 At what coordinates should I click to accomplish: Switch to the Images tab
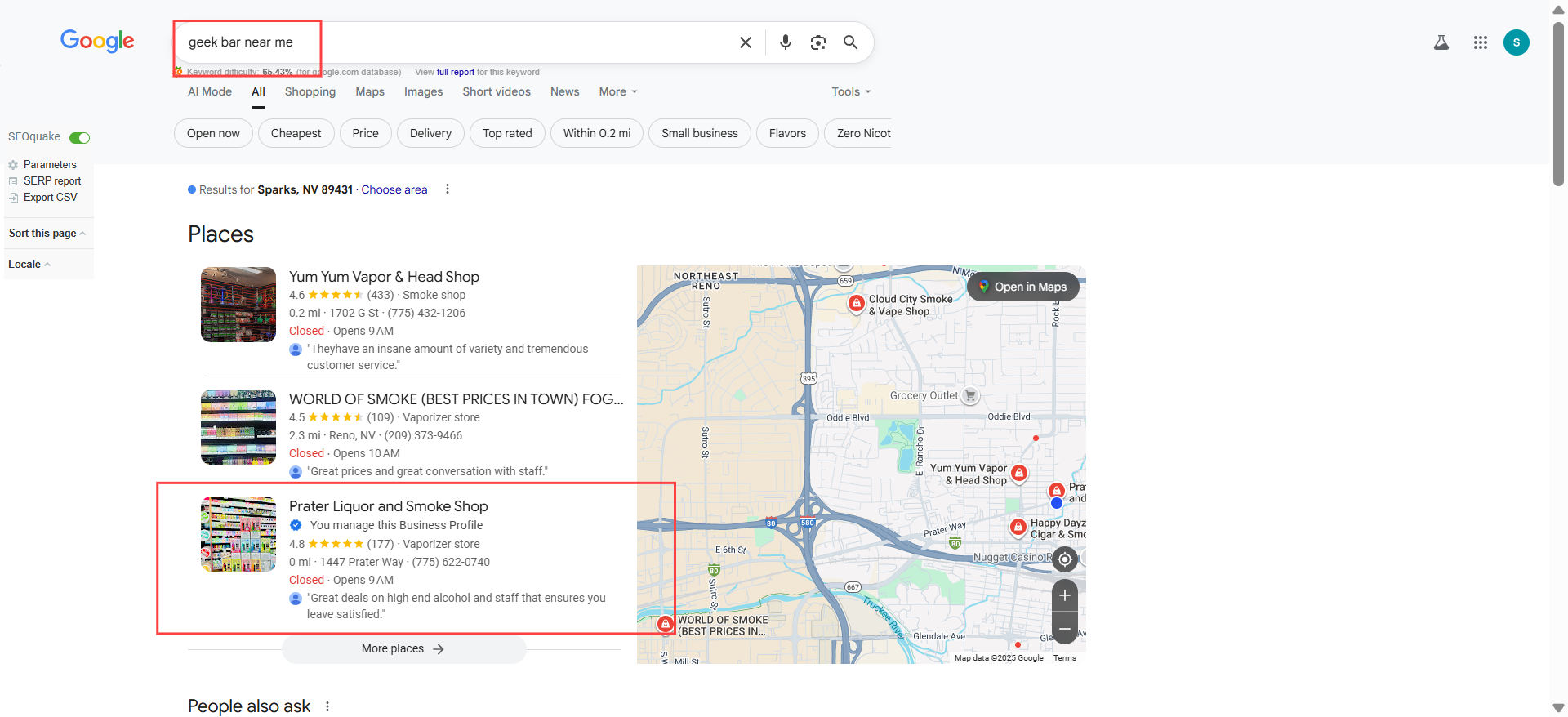(x=423, y=91)
